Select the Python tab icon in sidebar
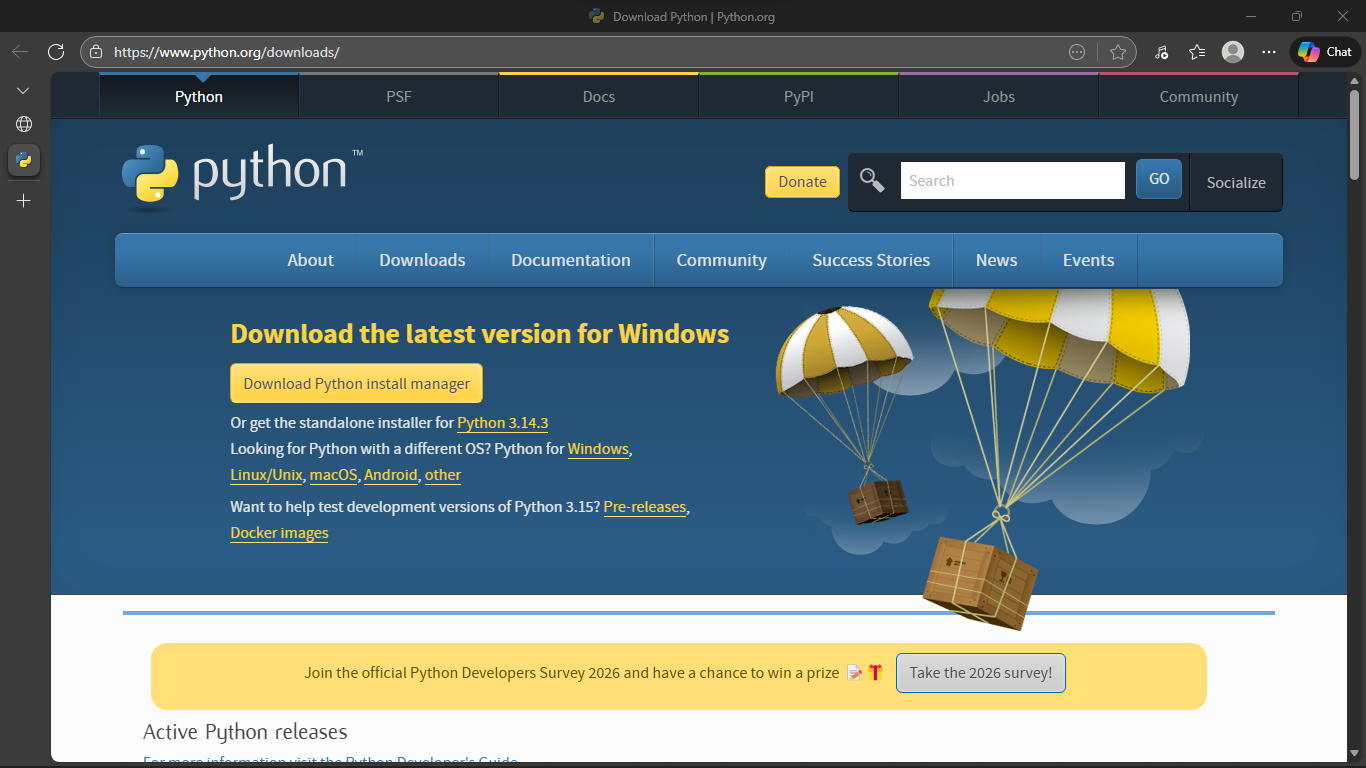Image resolution: width=1366 pixels, height=768 pixels. 23,160
